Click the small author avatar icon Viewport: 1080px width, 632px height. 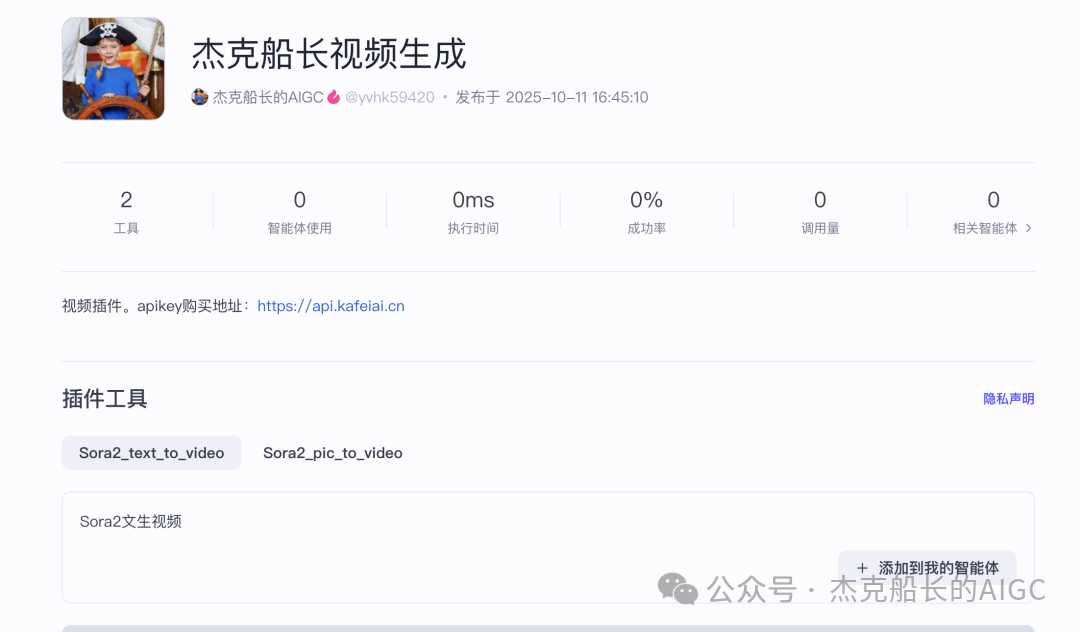coord(200,97)
